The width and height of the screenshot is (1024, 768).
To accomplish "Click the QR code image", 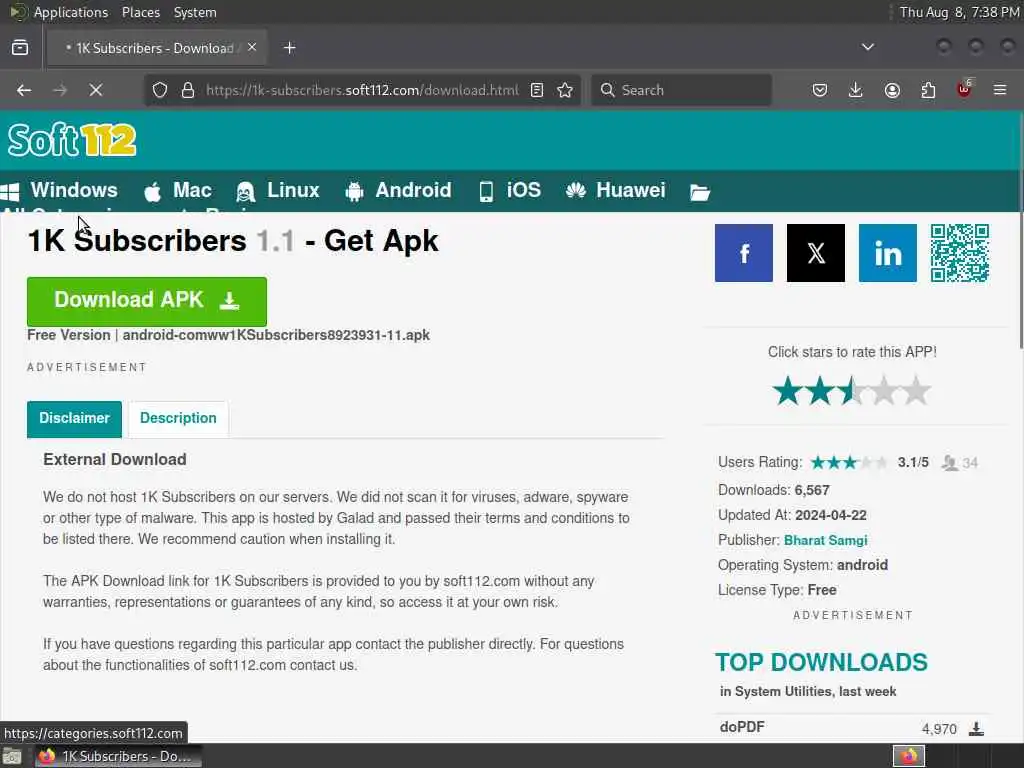I will [960, 253].
